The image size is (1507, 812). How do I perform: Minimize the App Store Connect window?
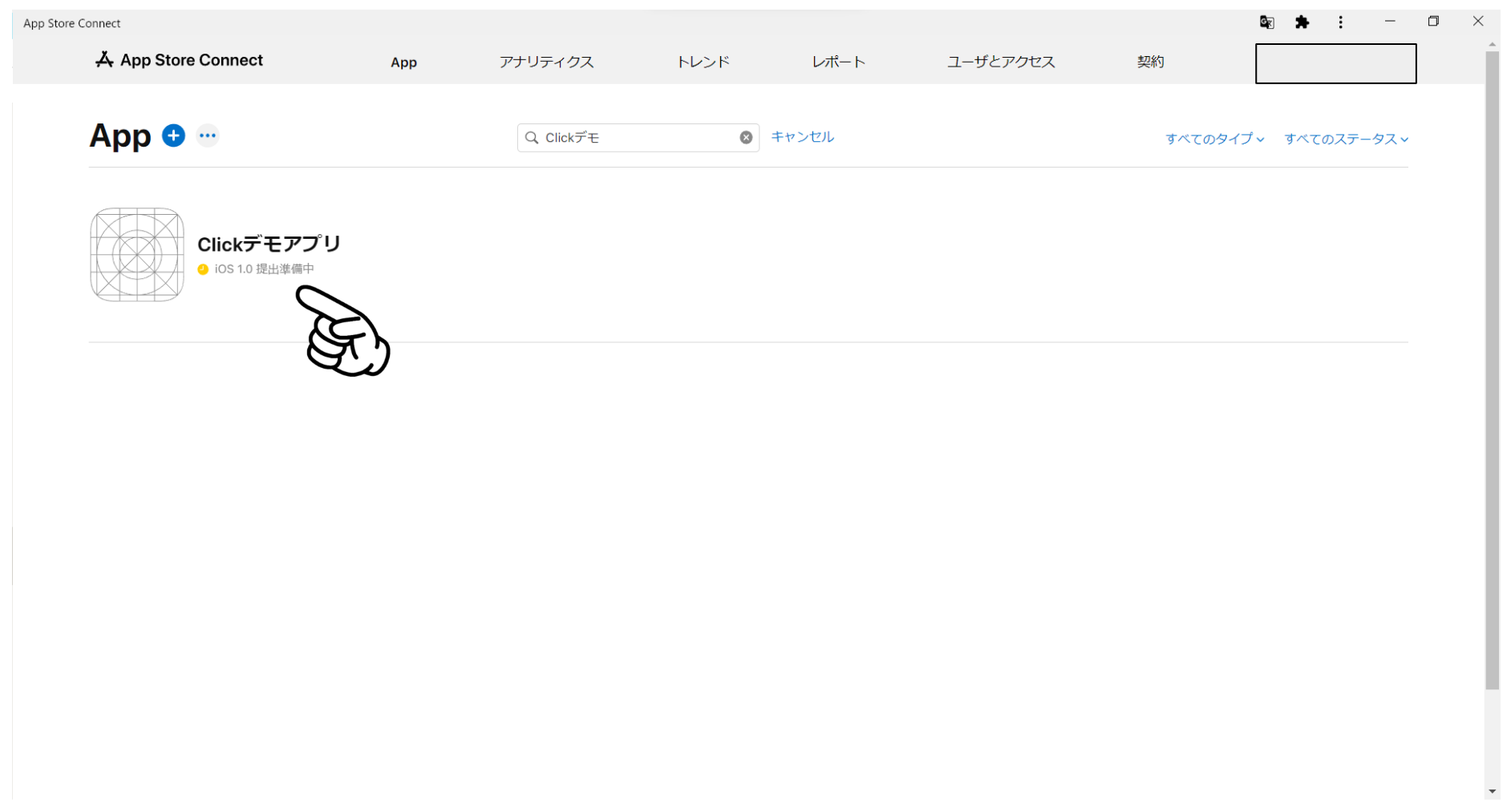(1390, 22)
